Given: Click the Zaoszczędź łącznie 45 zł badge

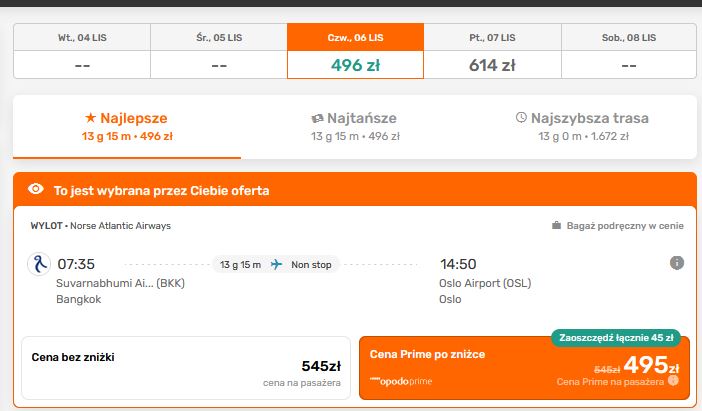Looking at the screenshot, I should pos(616,338).
